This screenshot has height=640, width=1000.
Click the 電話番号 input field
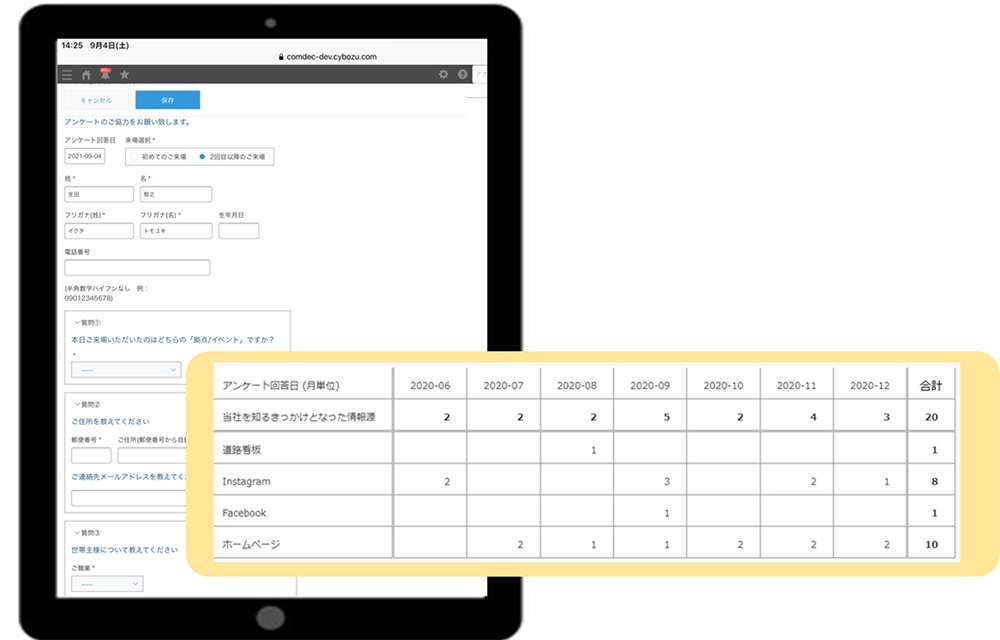pyautogui.click(x=137, y=267)
